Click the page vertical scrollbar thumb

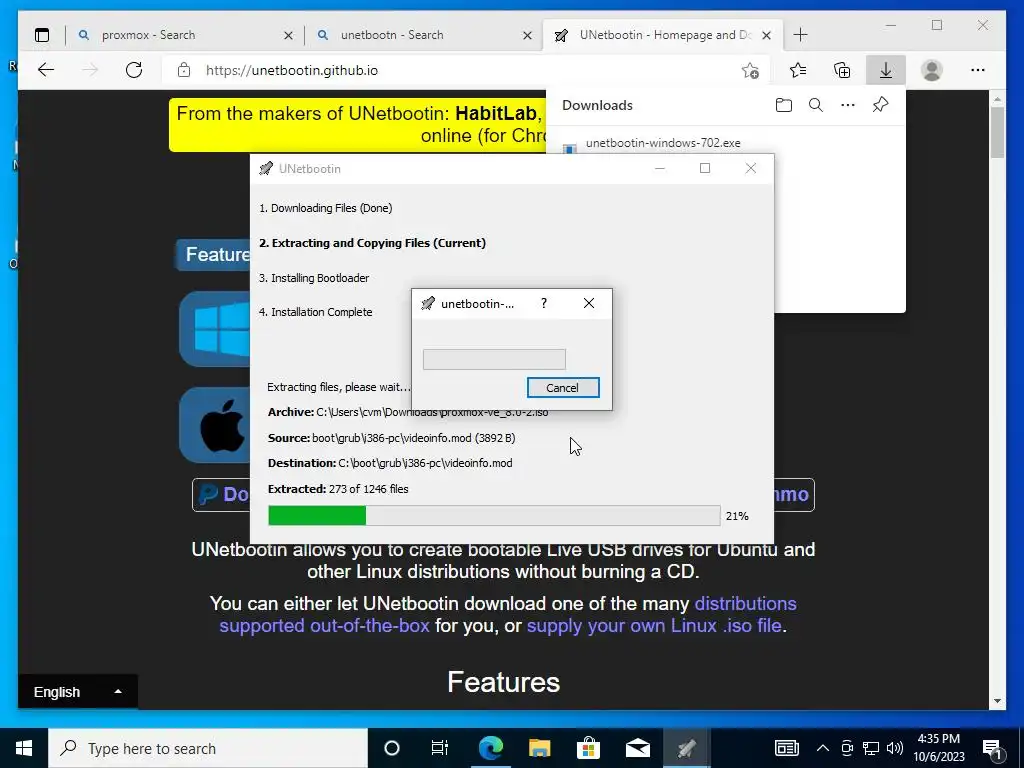(x=997, y=132)
